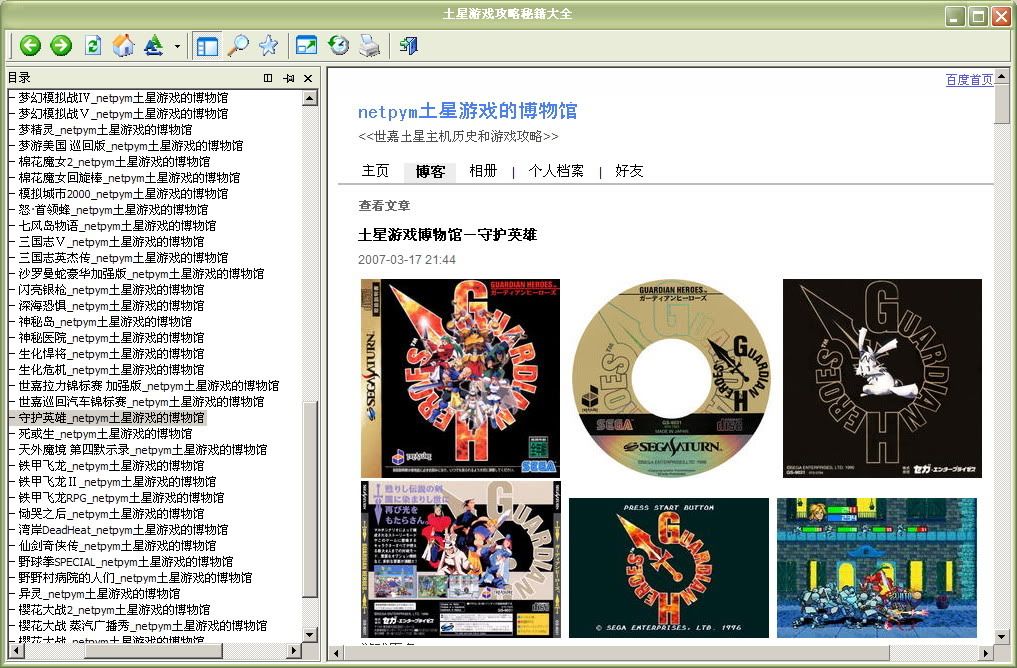
Task: Open the 百度首页 link
Action: (969, 80)
